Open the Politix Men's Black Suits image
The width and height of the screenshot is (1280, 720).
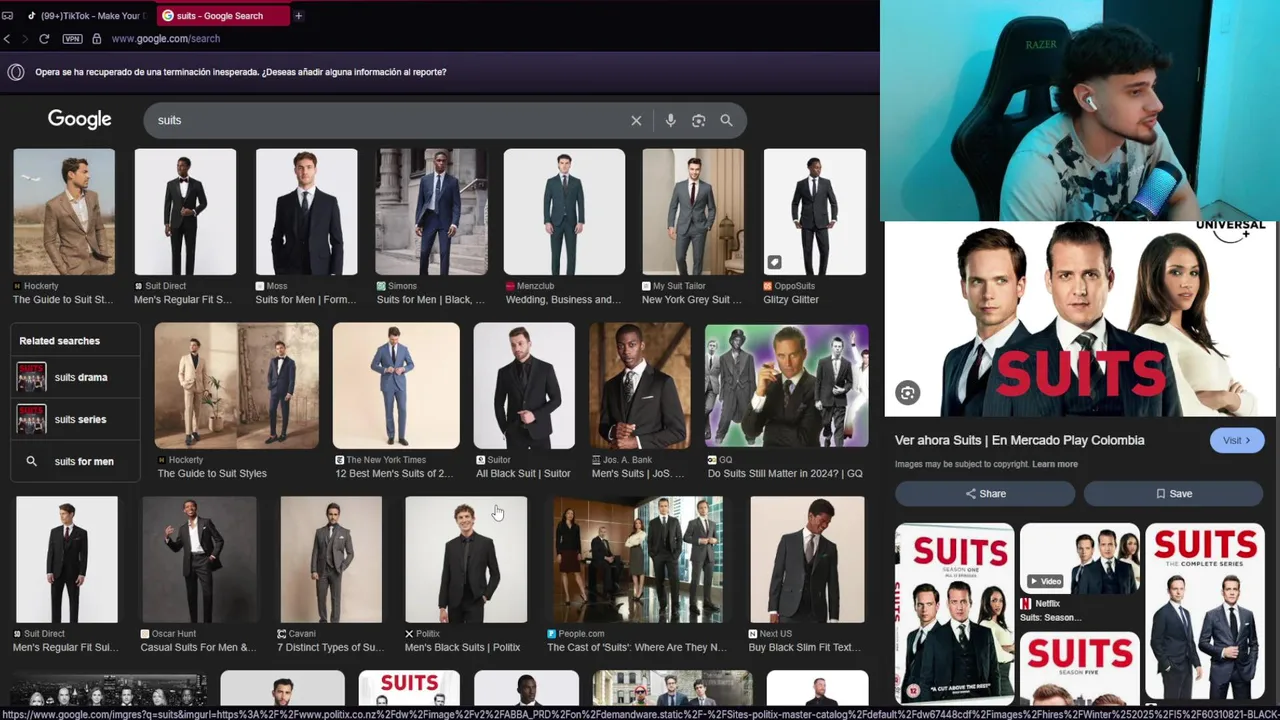[466, 560]
